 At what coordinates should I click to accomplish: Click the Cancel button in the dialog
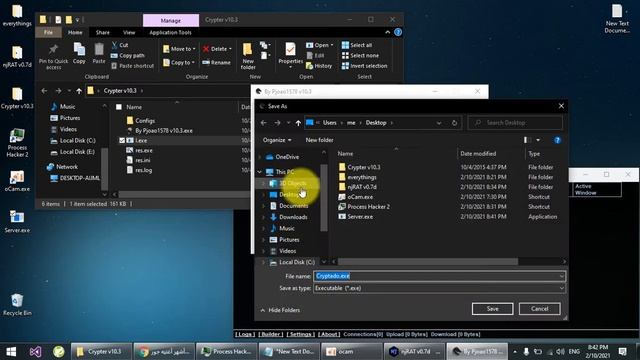pyautogui.click(x=540, y=309)
